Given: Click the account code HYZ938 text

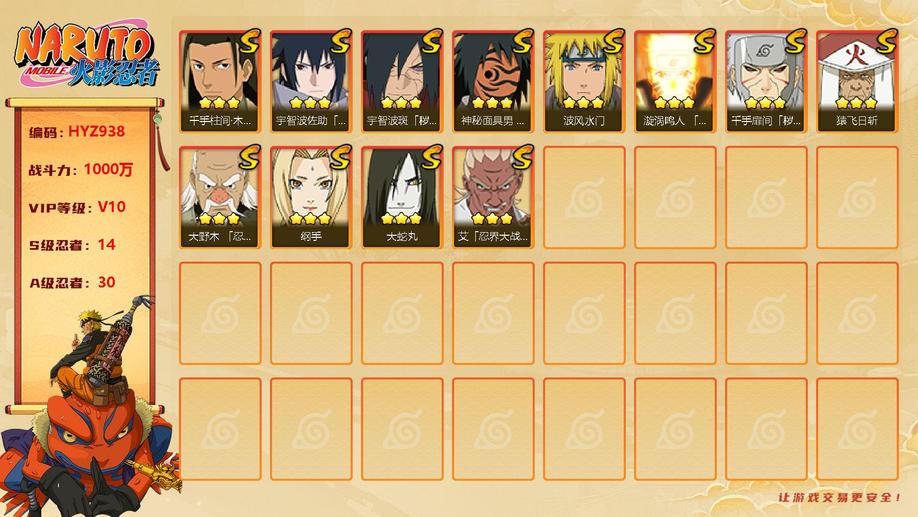Looking at the screenshot, I should click(x=97, y=131).
